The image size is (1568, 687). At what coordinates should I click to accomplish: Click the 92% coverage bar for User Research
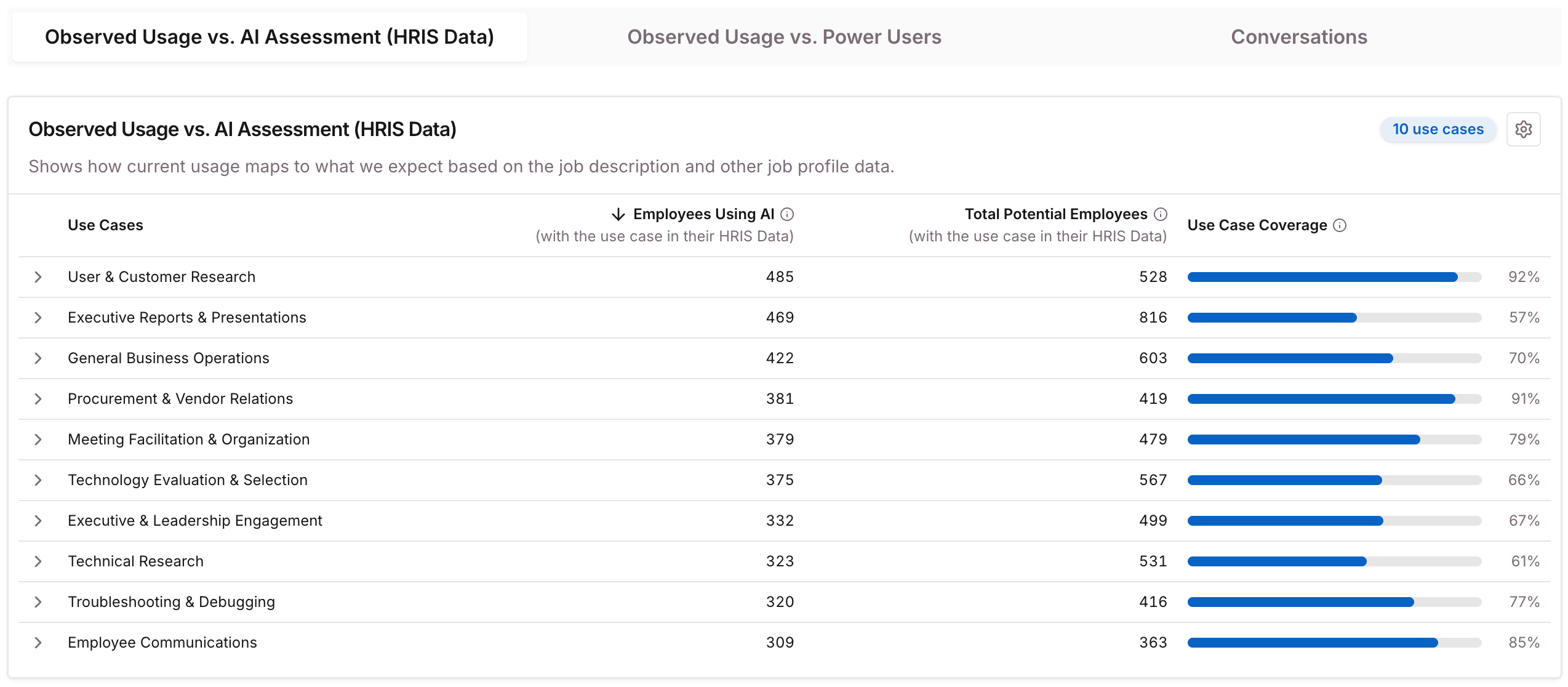click(x=1334, y=277)
